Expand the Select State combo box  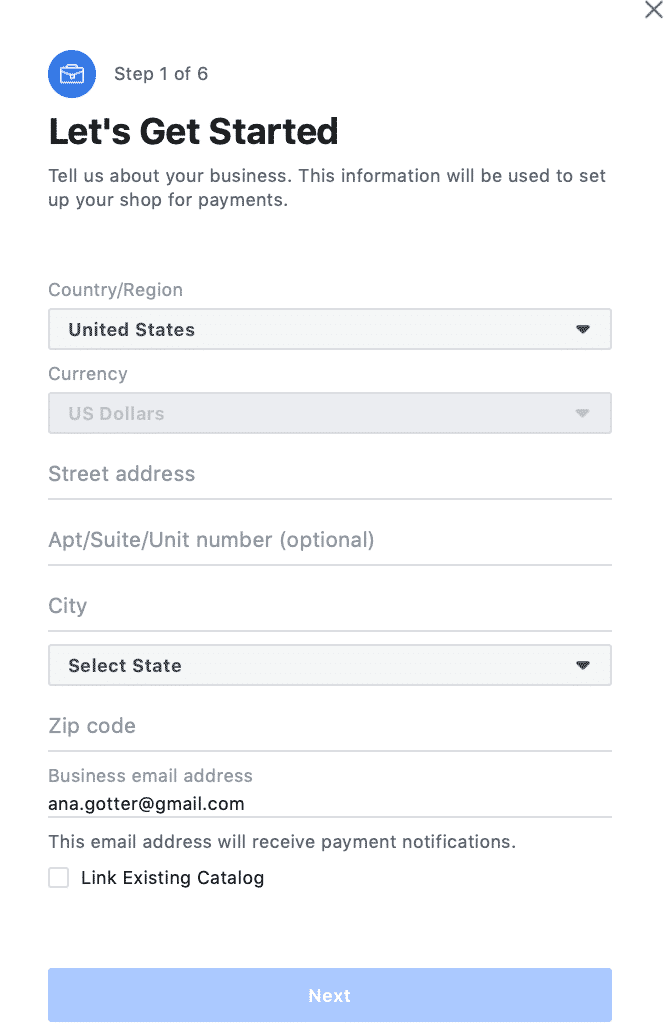click(x=330, y=665)
